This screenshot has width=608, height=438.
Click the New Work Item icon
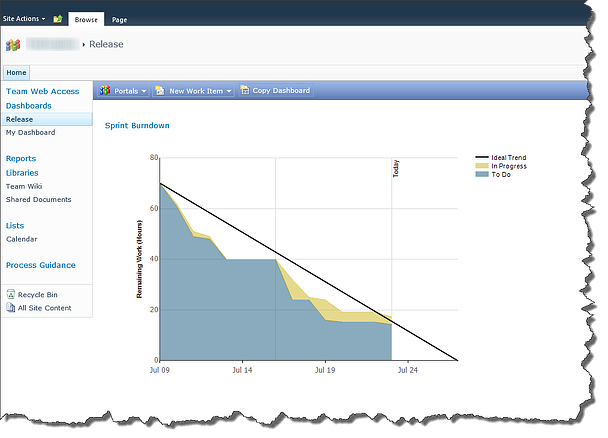coord(159,91)
